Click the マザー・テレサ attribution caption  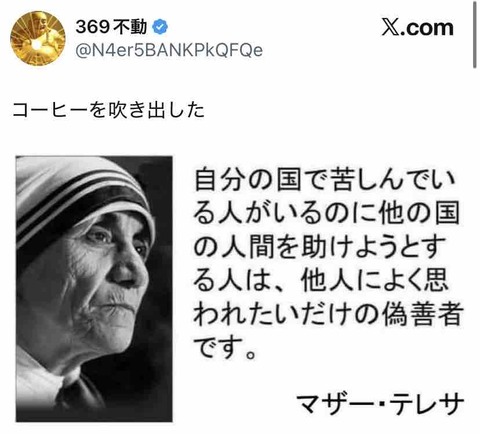380,403
